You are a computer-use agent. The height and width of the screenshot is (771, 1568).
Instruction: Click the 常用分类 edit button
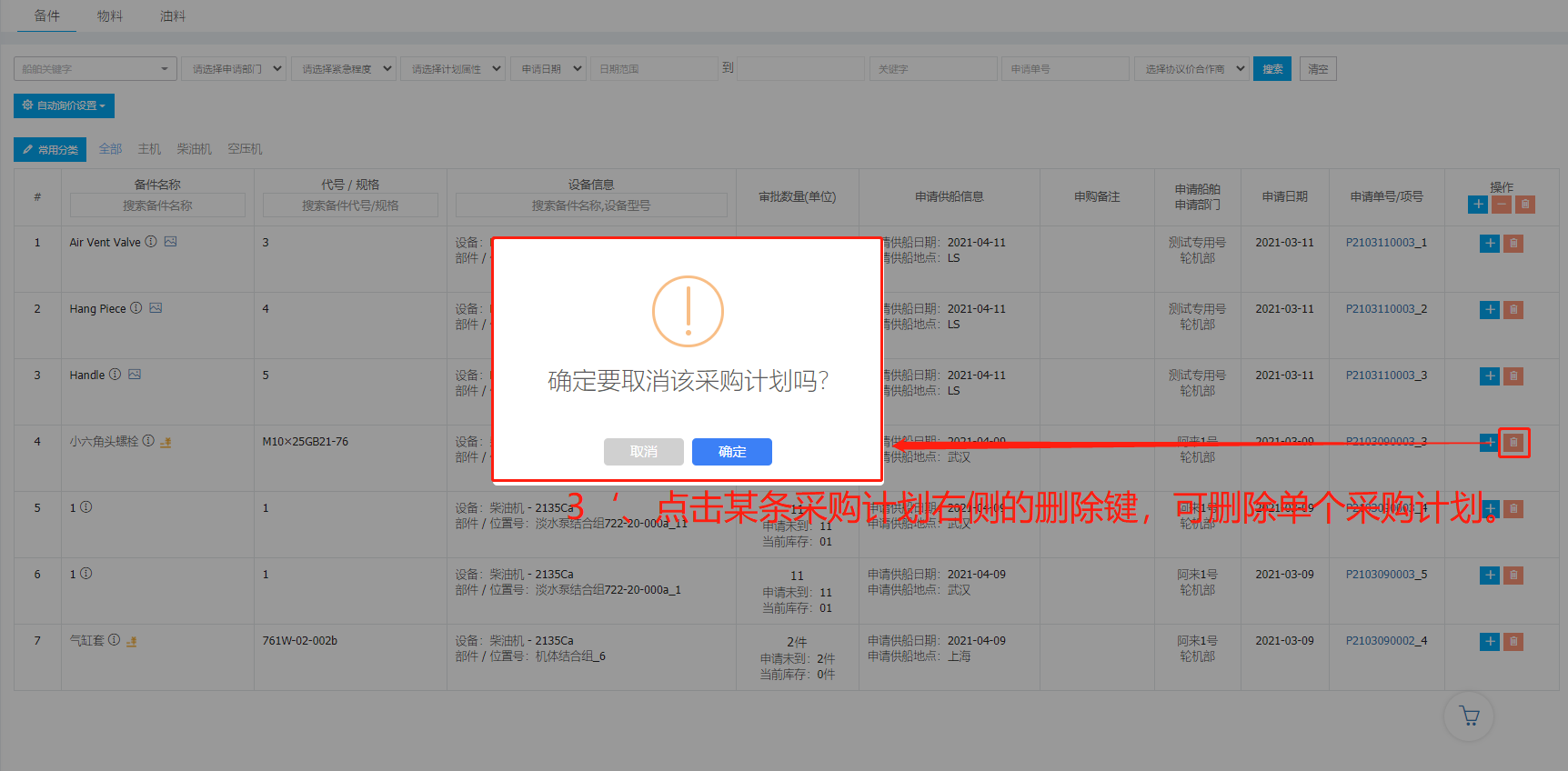coord(50,150)
